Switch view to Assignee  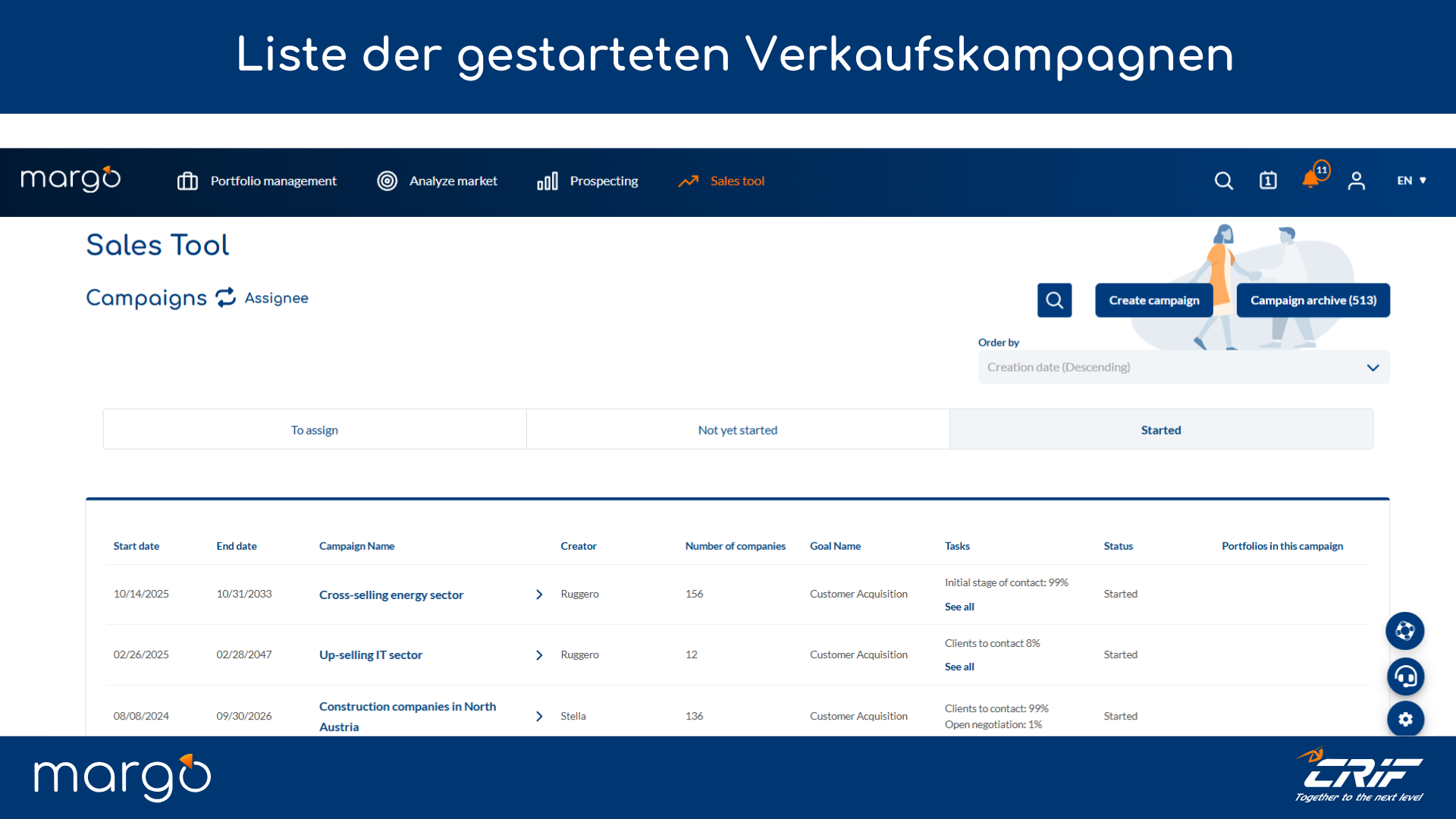276,298
